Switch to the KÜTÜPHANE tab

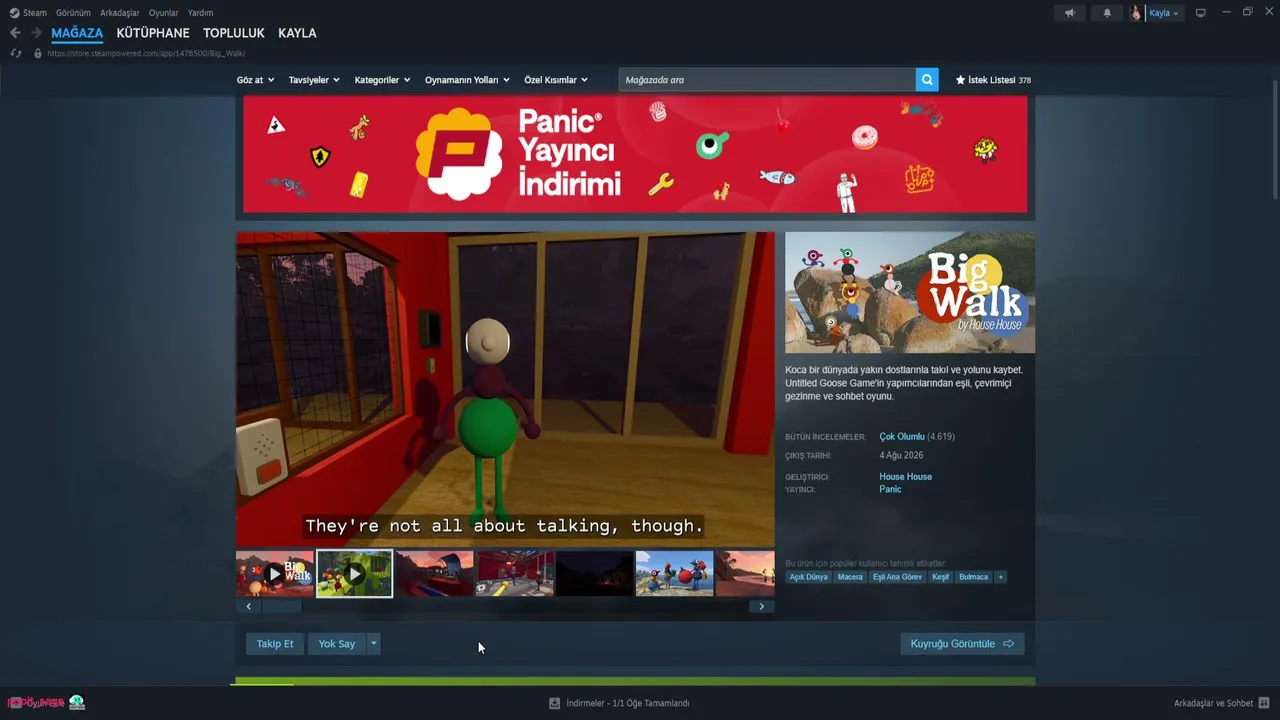(153, 33)
